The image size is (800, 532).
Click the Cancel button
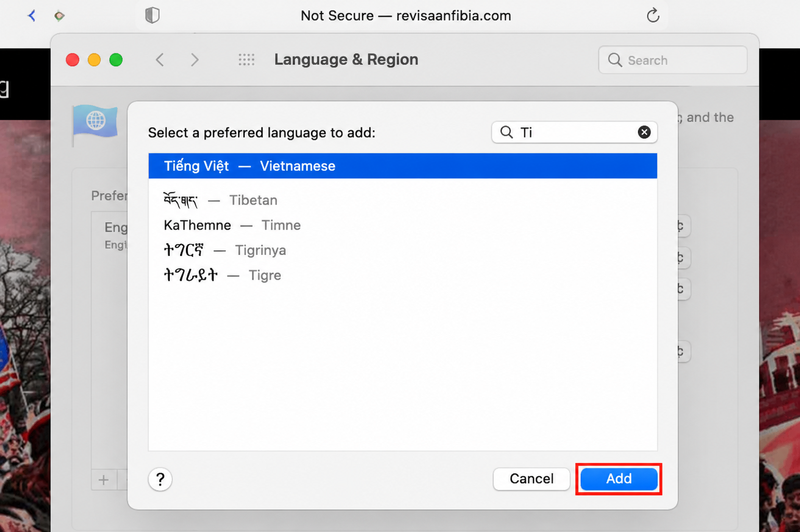point(531,478)
